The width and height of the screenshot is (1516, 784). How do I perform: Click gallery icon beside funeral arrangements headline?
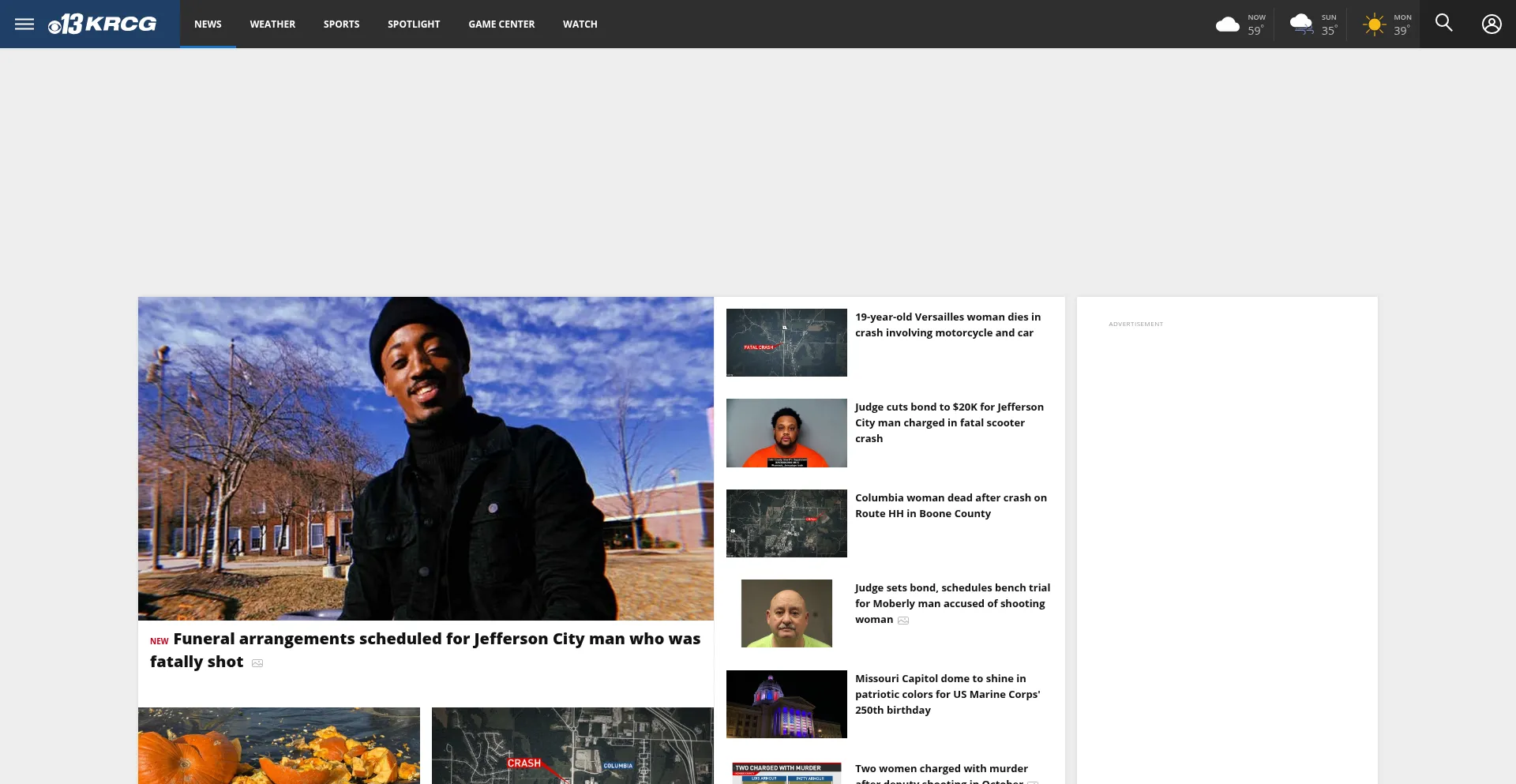[x=257, y=663]
